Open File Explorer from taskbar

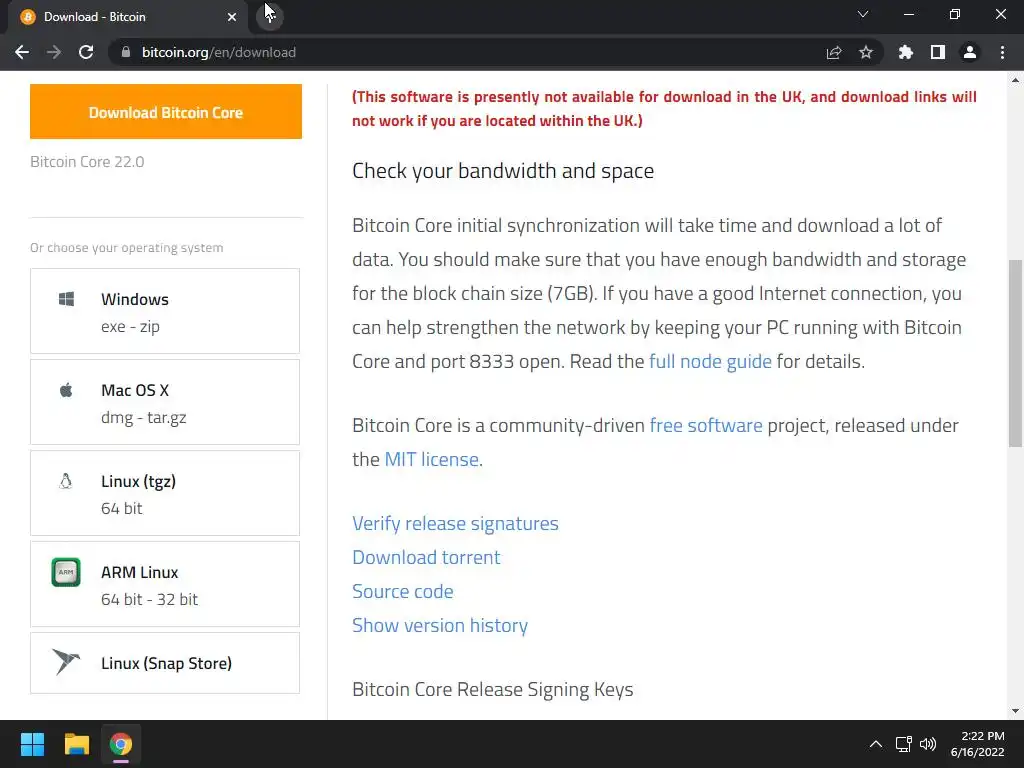pos(76,744)
